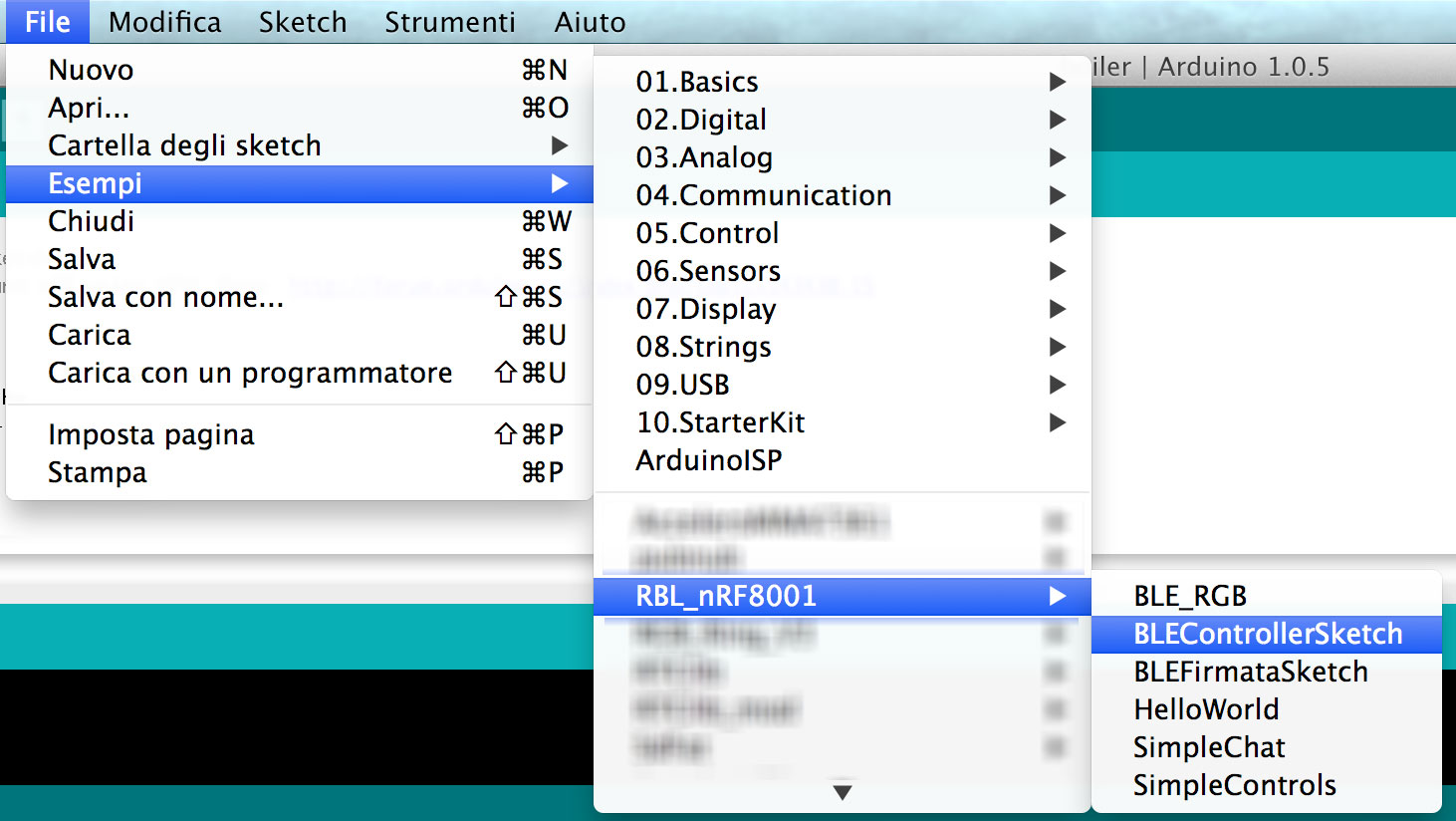Screen dimensions: 1456x821
Task: Choose Nuovo to create new sketch
Action: coord(91,70)
